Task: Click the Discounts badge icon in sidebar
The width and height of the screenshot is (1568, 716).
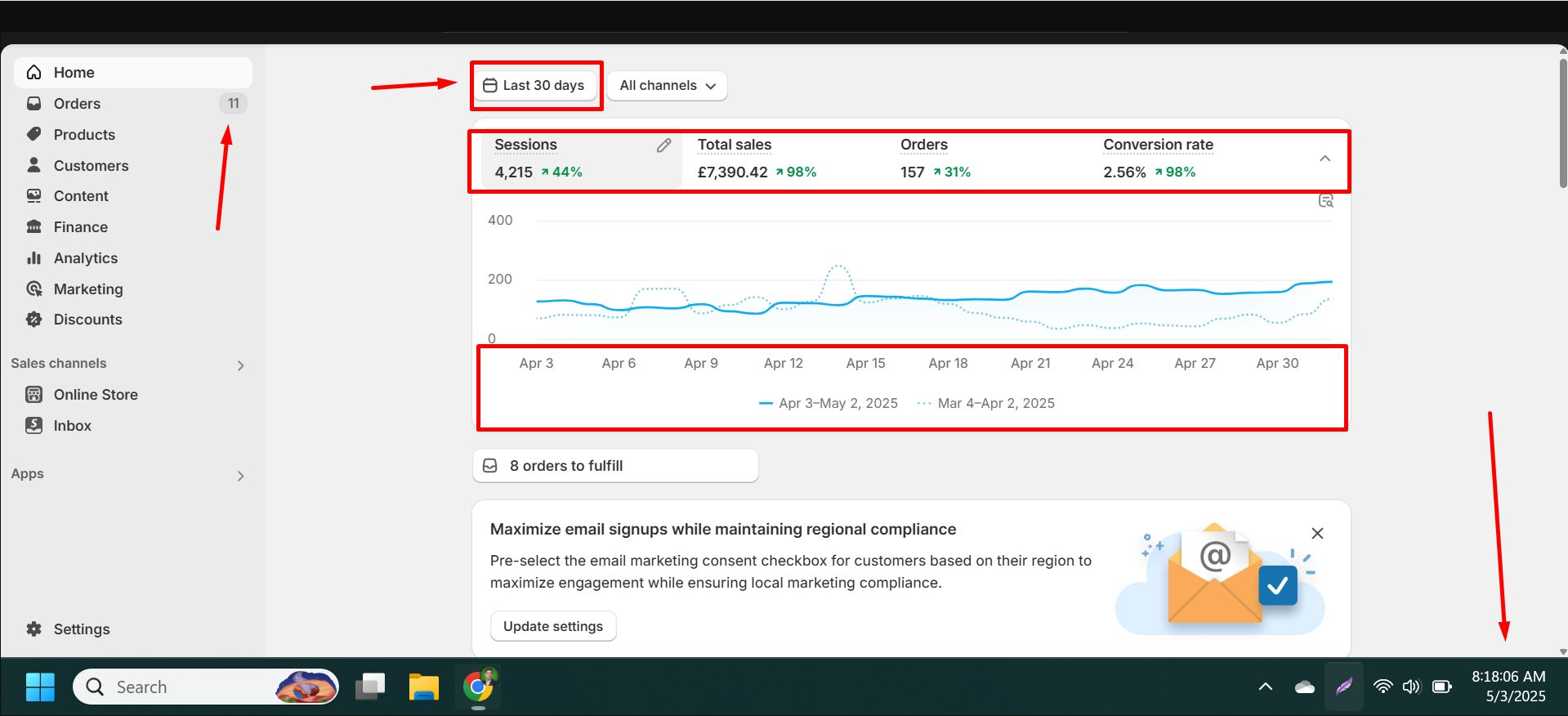Action: [34, 320]
